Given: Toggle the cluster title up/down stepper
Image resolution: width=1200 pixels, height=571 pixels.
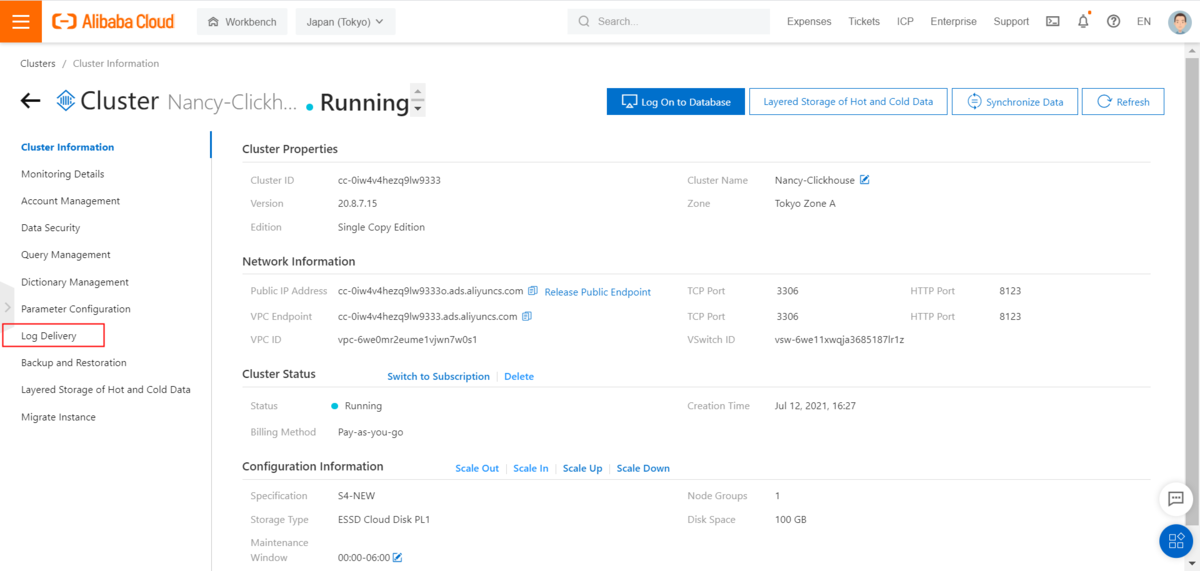Looking at the screenshot, I should pos(418,100).
